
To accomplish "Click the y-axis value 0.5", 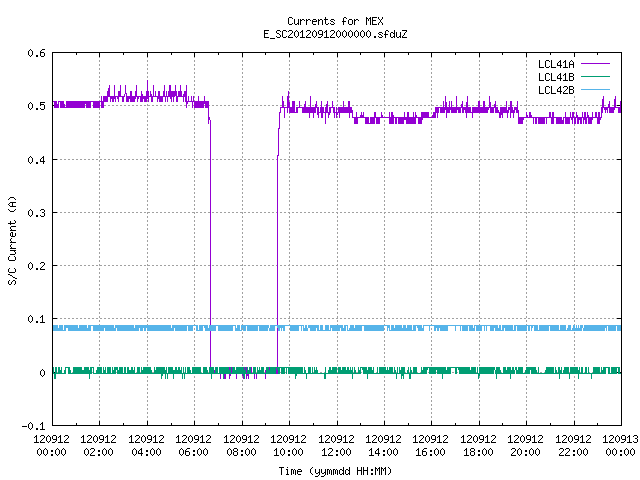I will 37,106.
